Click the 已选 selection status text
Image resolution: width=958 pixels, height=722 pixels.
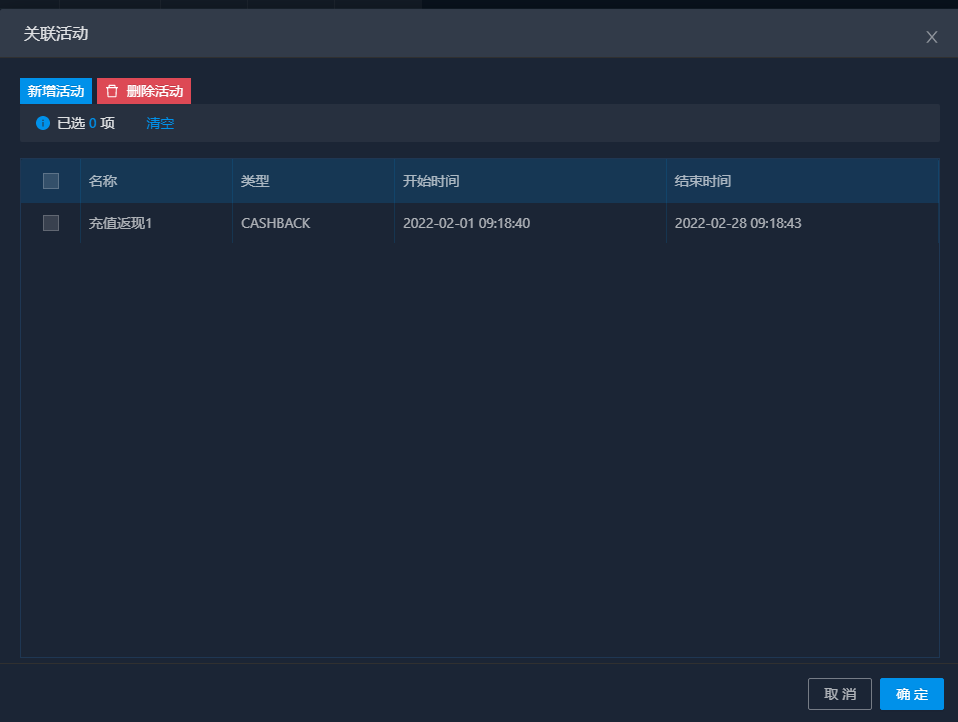tap(71, 123)
